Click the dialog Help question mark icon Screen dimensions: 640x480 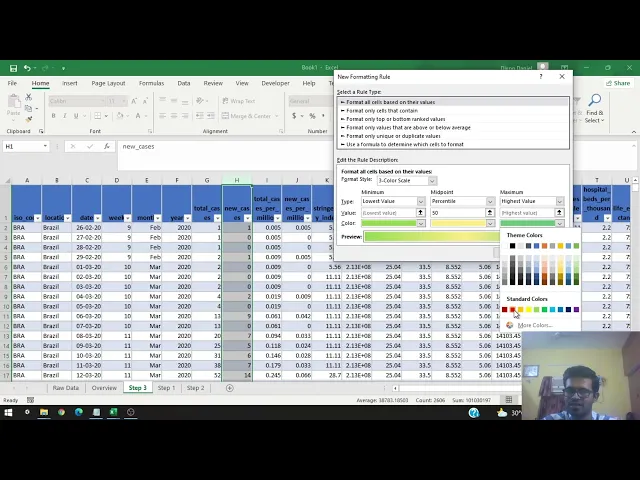pyautogui.click(x=541, y=76)
